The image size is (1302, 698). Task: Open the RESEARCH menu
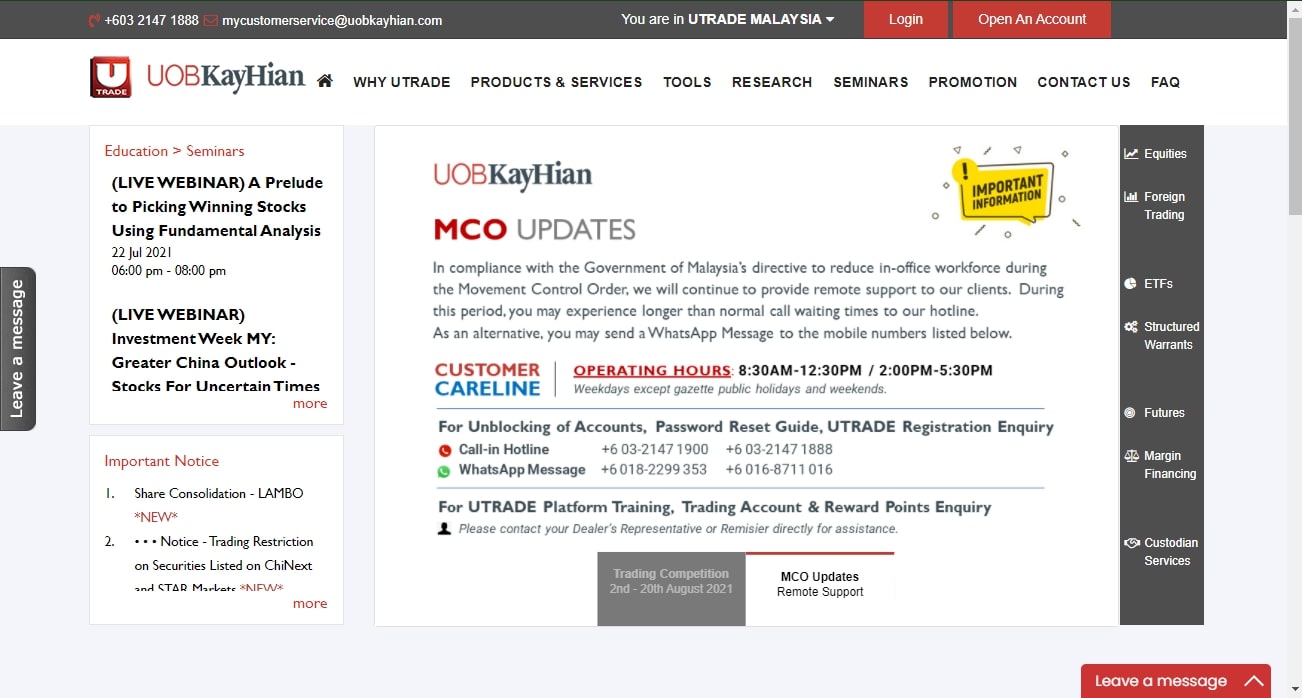(x=772, y=82)
